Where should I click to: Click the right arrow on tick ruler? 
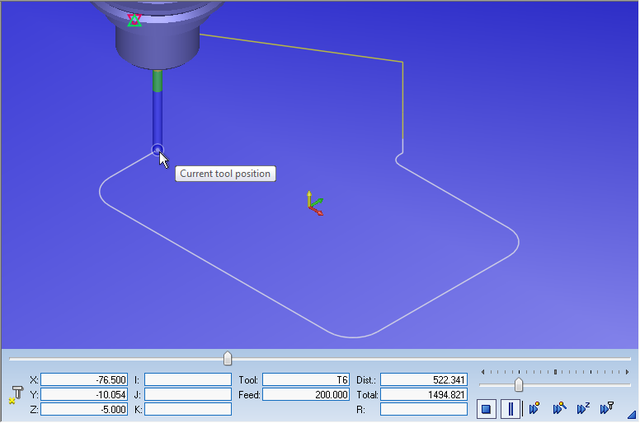[x=627, y=372]
